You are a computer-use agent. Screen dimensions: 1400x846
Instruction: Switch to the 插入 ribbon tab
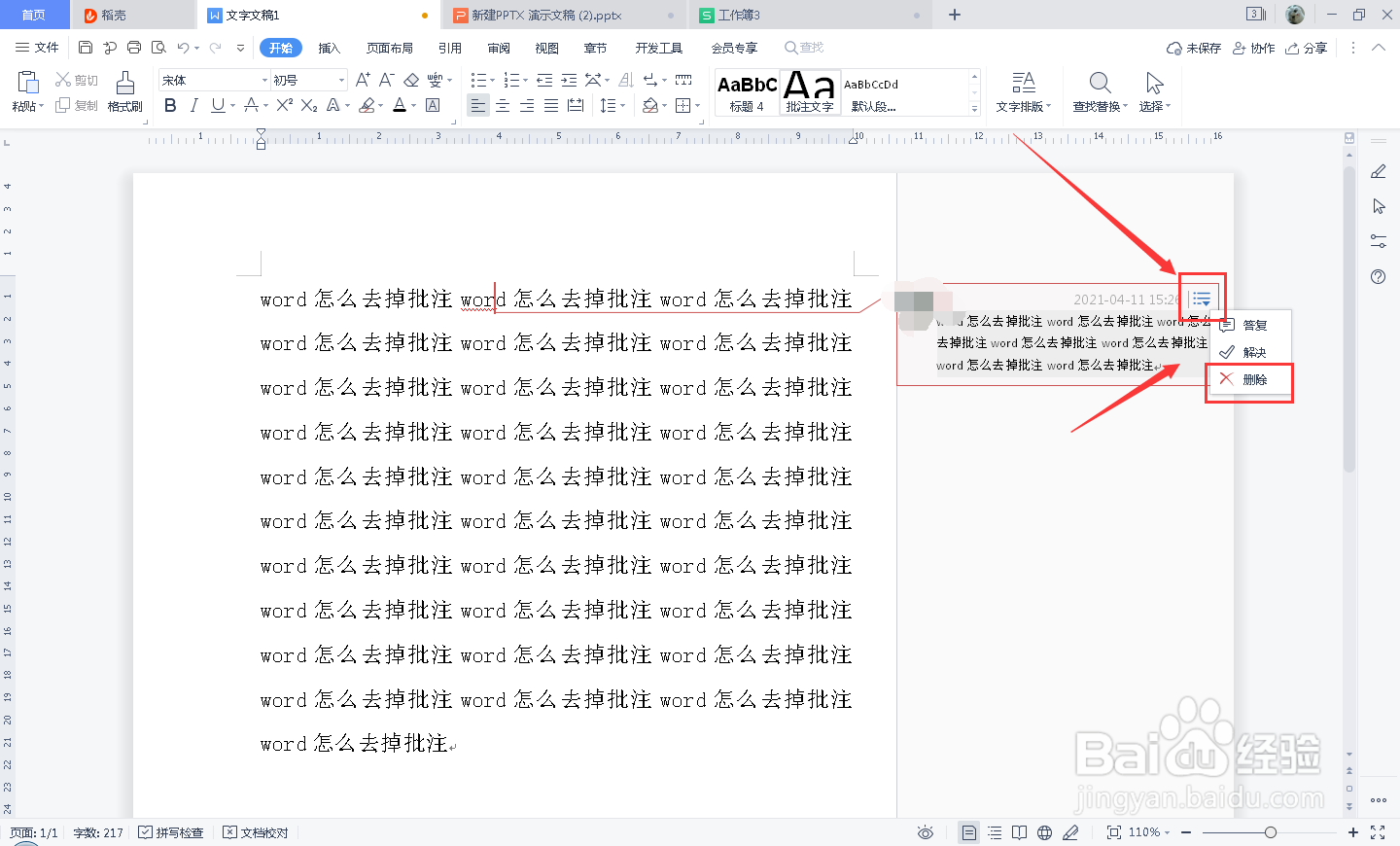click(x=331, y=47)
